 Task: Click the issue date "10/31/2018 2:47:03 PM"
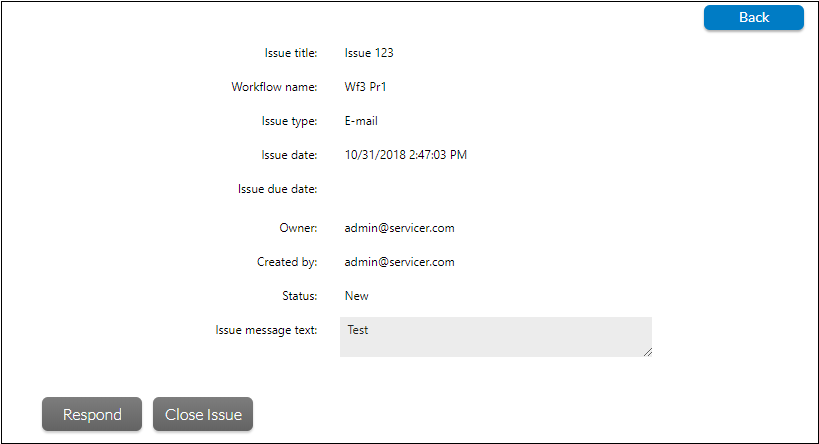tap(405, 155)
